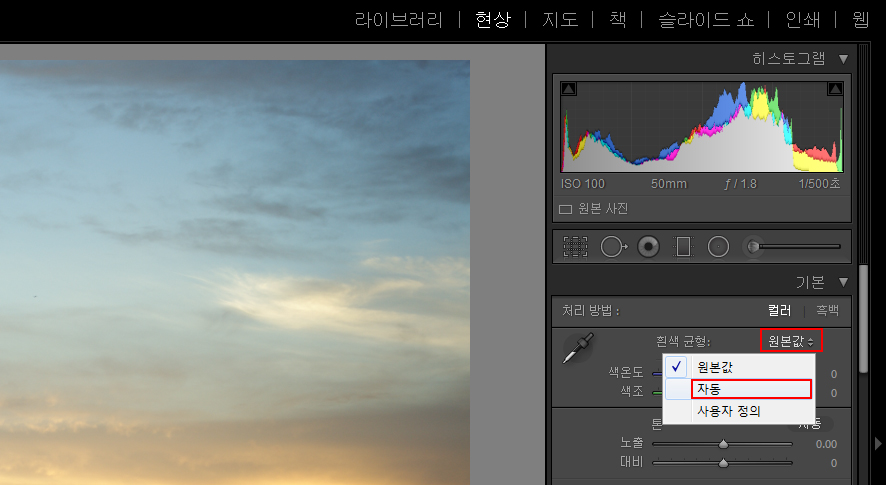Collapse the 히스토그램 panel
Image resolution: width=886 pixels, height=485 pixels.
point(844,59)
